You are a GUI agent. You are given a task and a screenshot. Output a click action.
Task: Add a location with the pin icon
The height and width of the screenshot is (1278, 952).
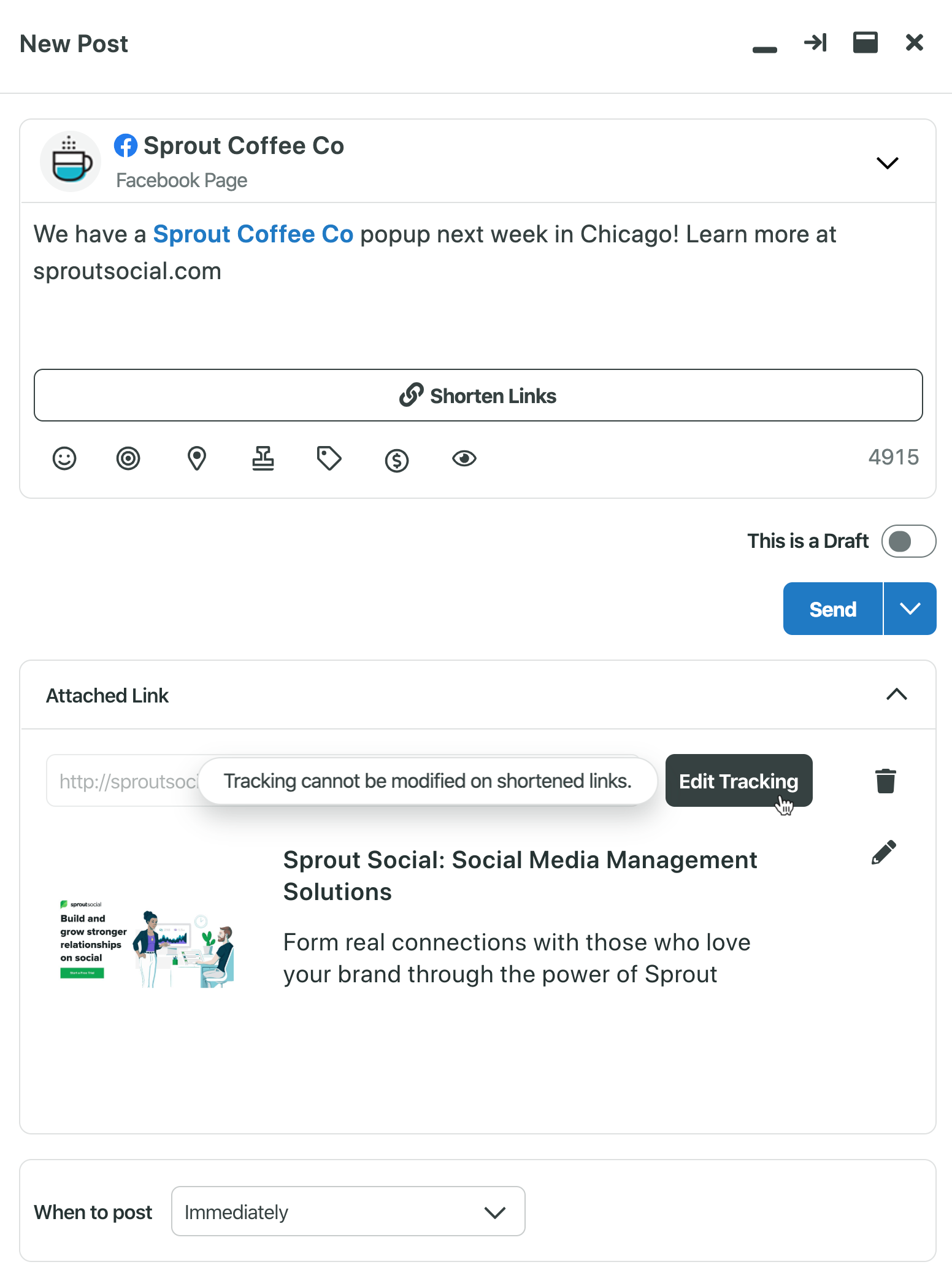196,458
